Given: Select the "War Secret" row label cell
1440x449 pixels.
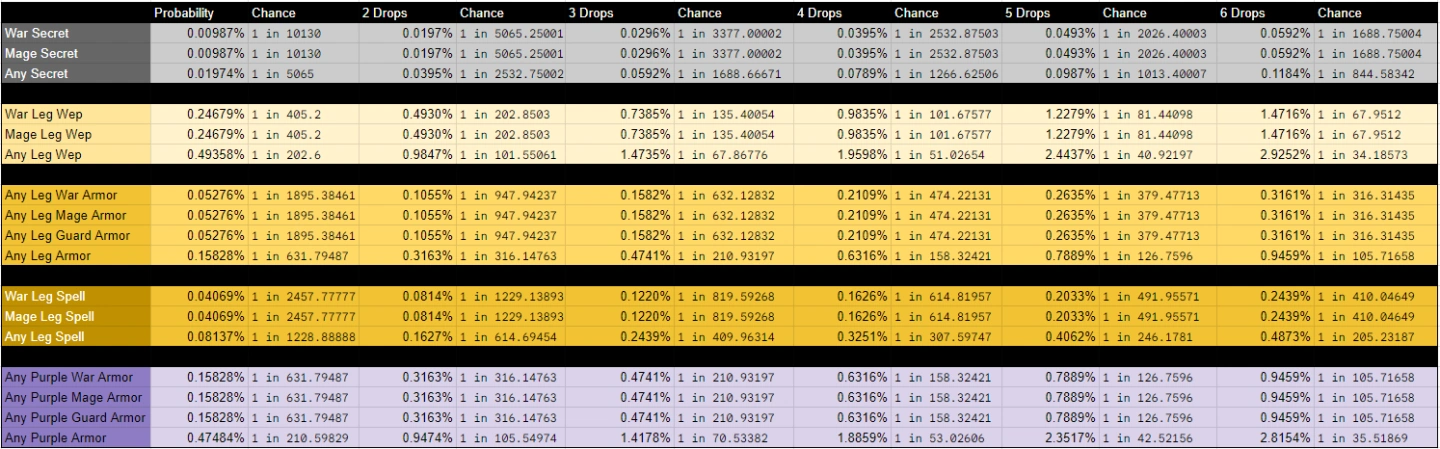Looking at the screenshot, I should click(76, 33).
